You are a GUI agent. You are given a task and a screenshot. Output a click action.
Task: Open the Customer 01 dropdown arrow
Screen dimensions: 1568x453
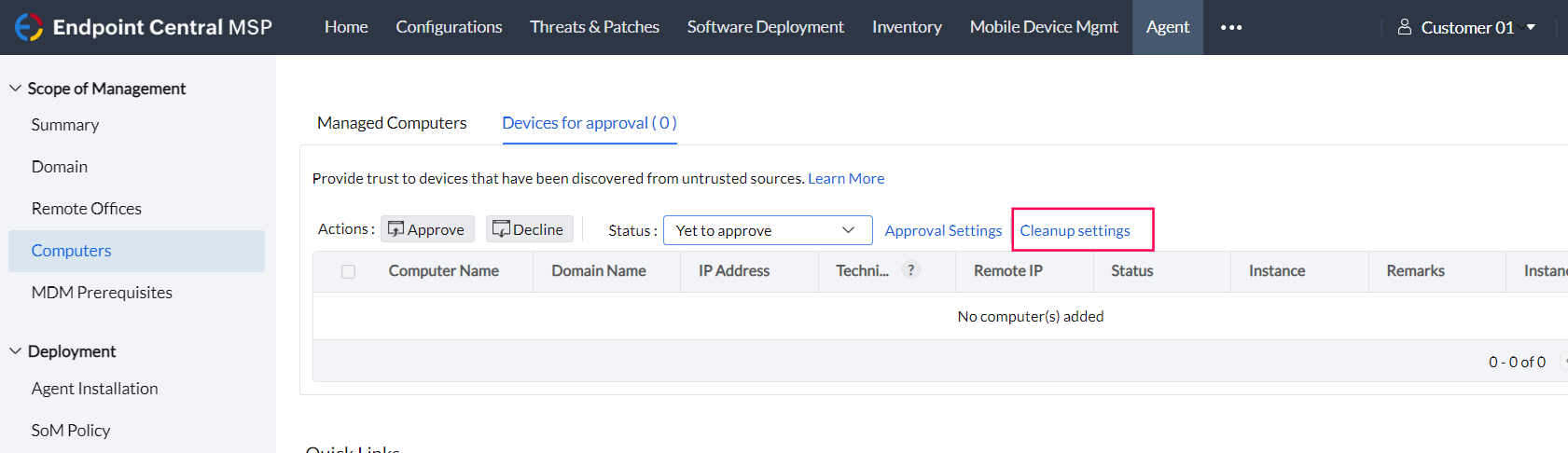(x=1531, y=27)
